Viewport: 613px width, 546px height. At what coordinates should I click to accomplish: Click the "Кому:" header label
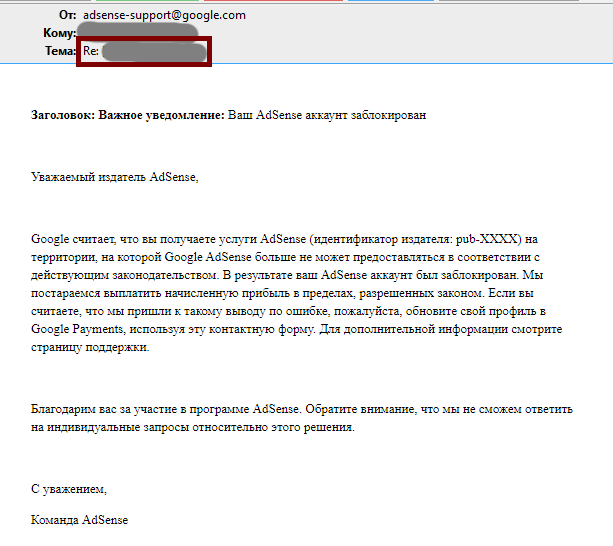pos(59,33)
